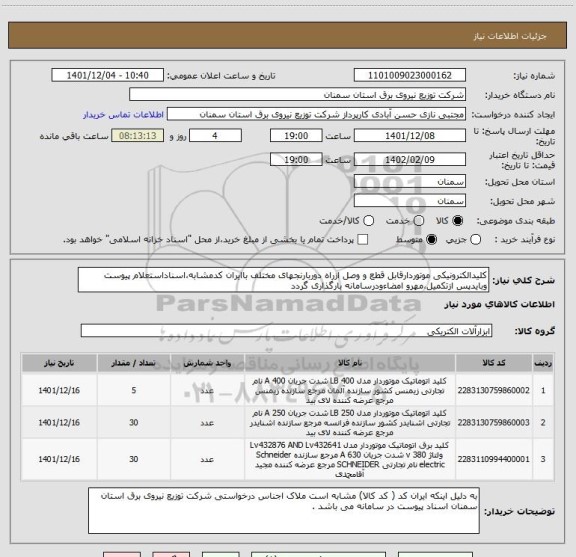Click product code 2283110994400001
Image resolution: width=576 pixels, height=557 pixels.
pos(493,459)
